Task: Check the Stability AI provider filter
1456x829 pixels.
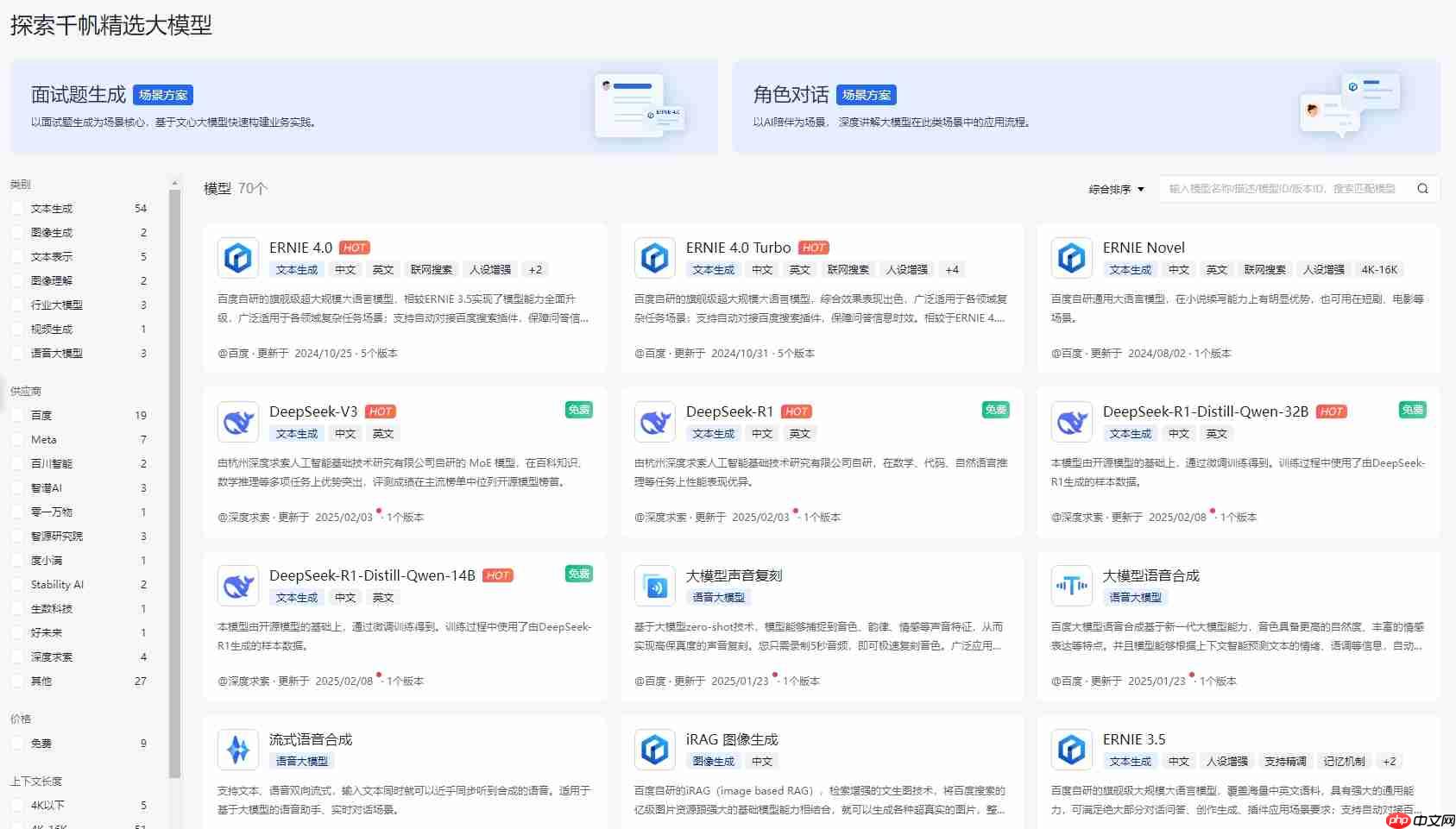Action: pyautogui.click(x=17, y=584)
